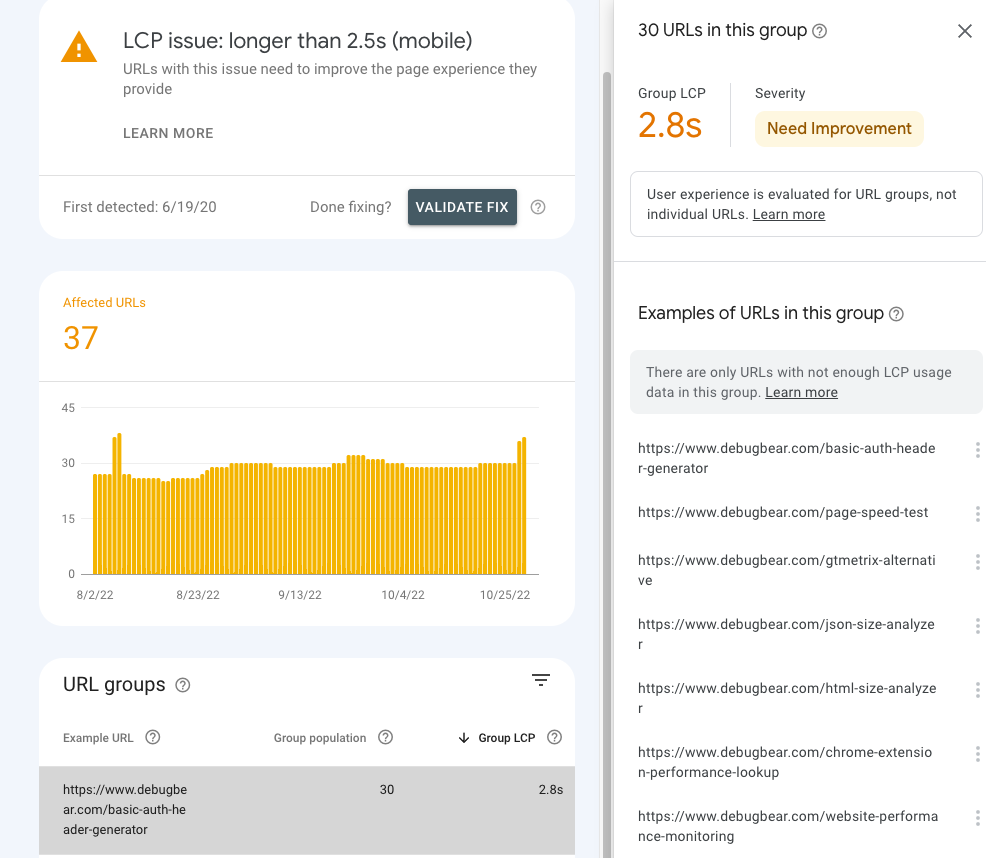
Task: Open more options for html-size-analyzer URL
Action: point(977,690)
